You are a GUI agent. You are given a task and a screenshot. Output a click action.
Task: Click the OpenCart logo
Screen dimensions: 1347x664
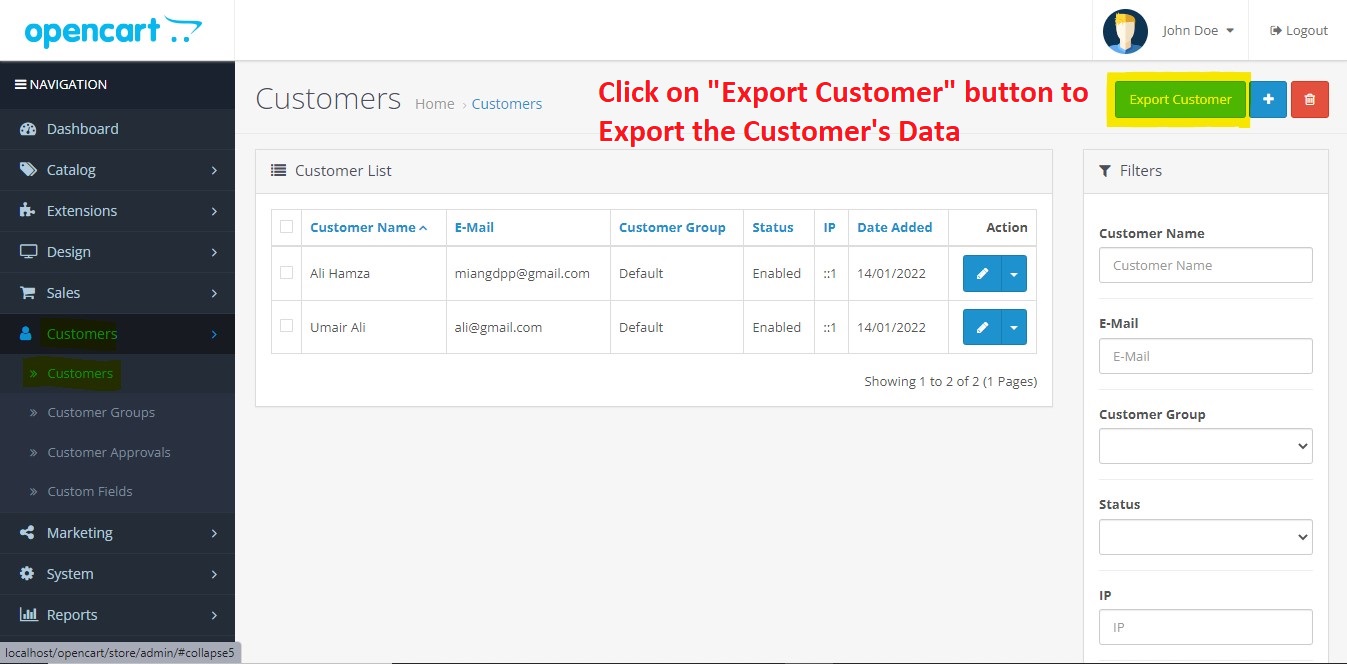(x=113, y=31)
